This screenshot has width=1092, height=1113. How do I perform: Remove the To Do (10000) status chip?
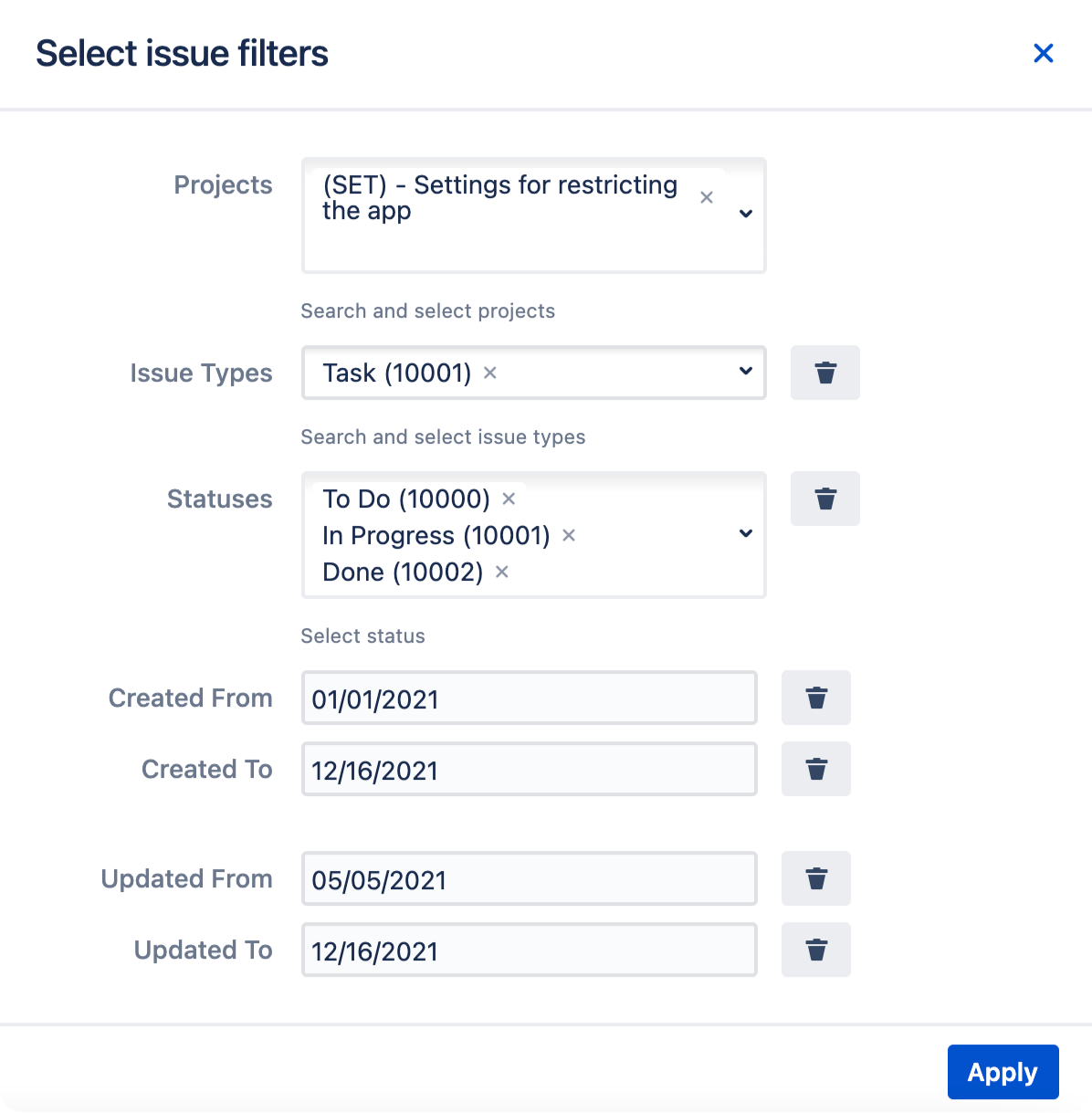(509, 499)
